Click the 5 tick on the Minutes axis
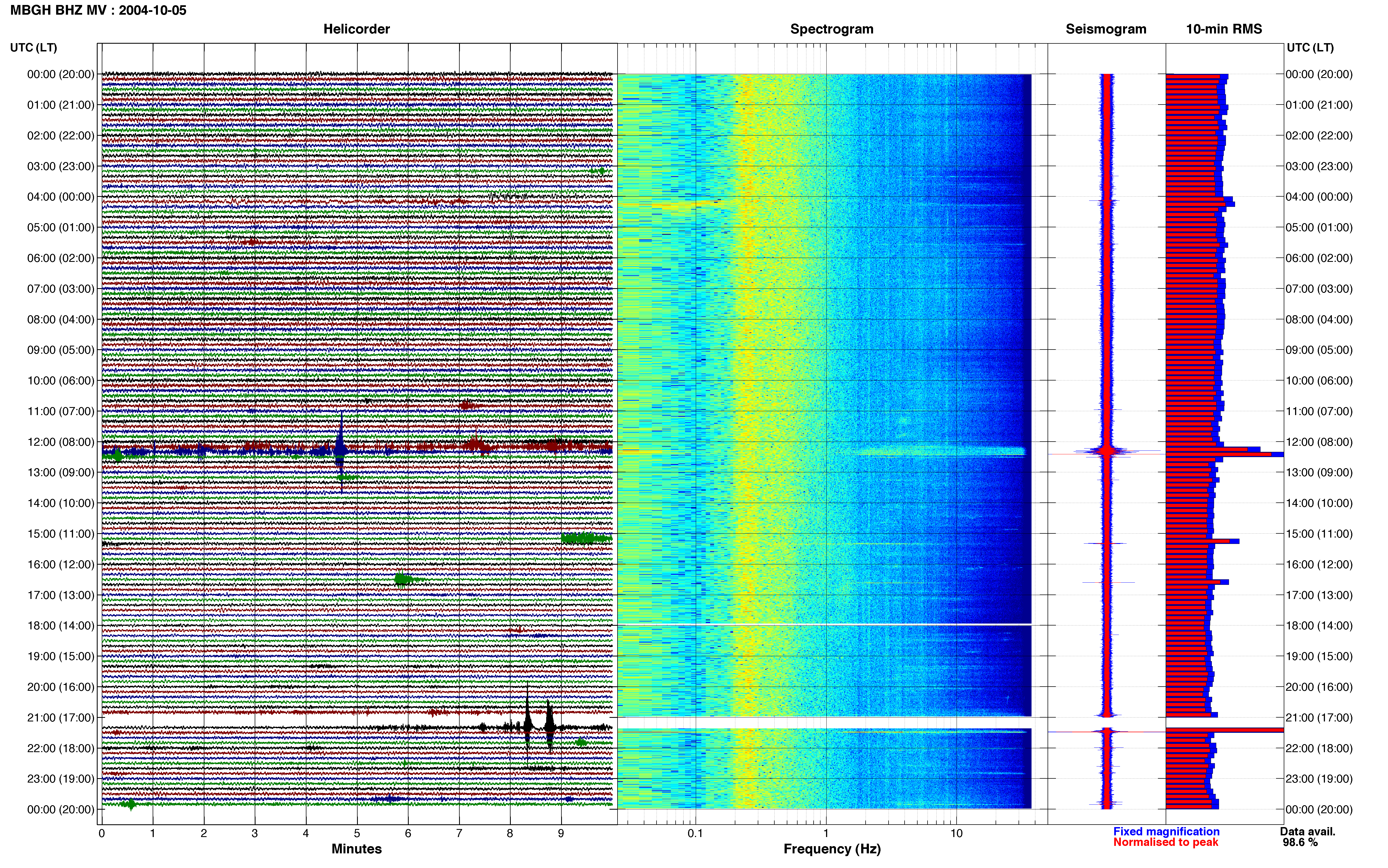The width and height of the screenshot is (1388, 868). point(357,833)
